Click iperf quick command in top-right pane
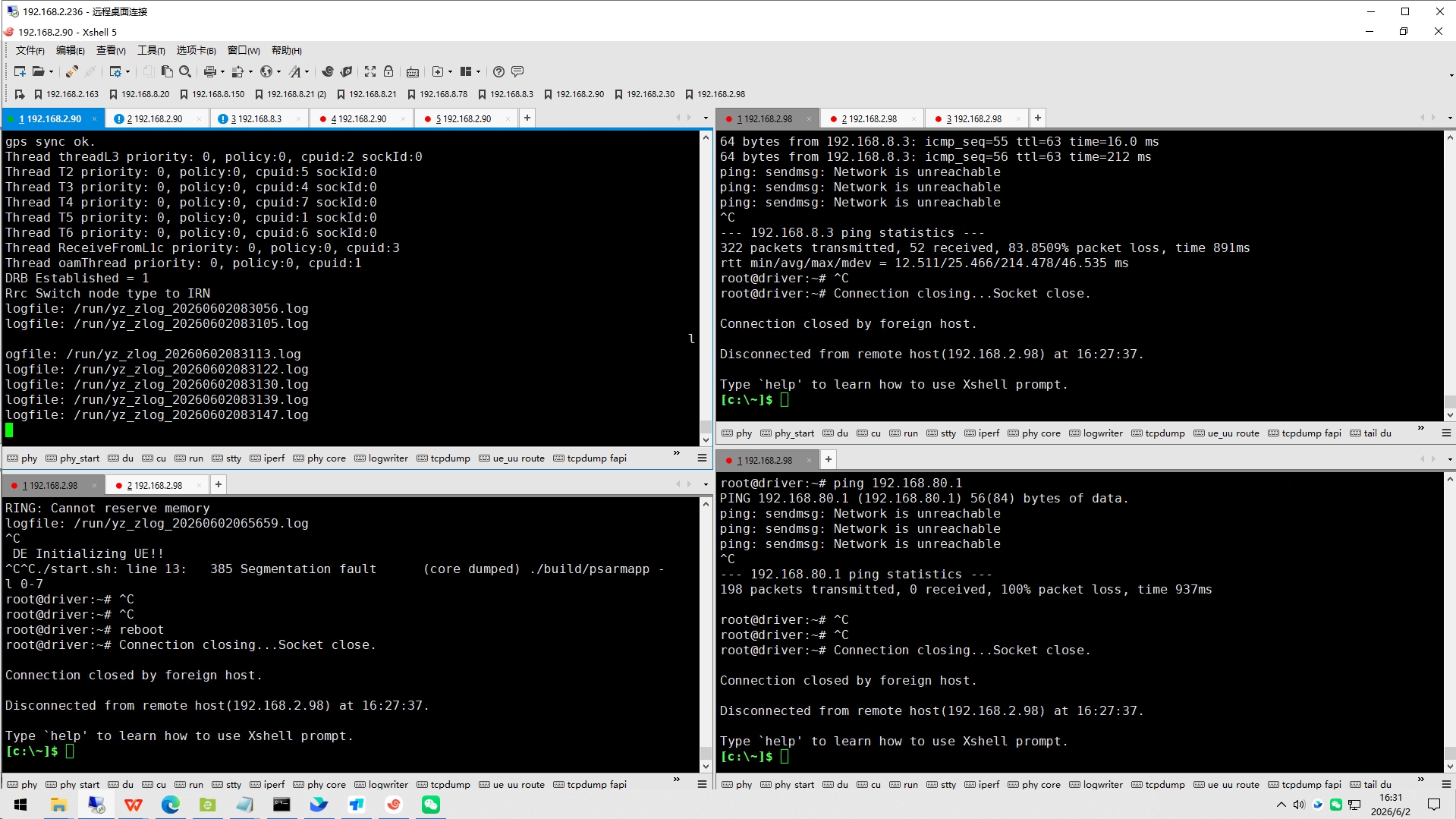Screen dimensions: 1456x819 click(982, 433)
